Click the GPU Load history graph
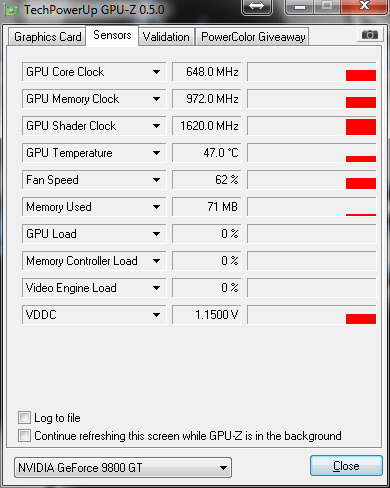The height and width of the screenshot is (488, 390). [x=312, y=234]
